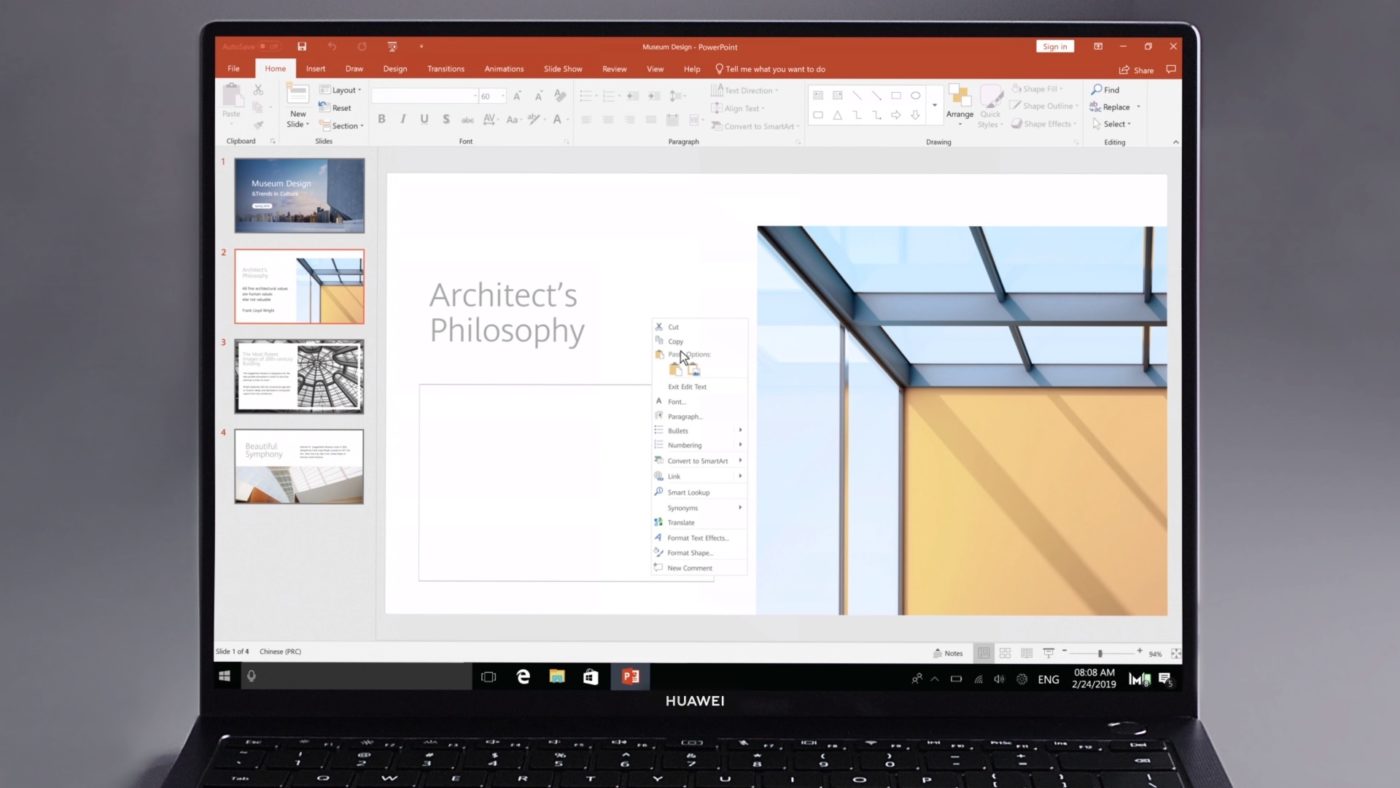Clear all formatting eraser icon

[560, 96]
